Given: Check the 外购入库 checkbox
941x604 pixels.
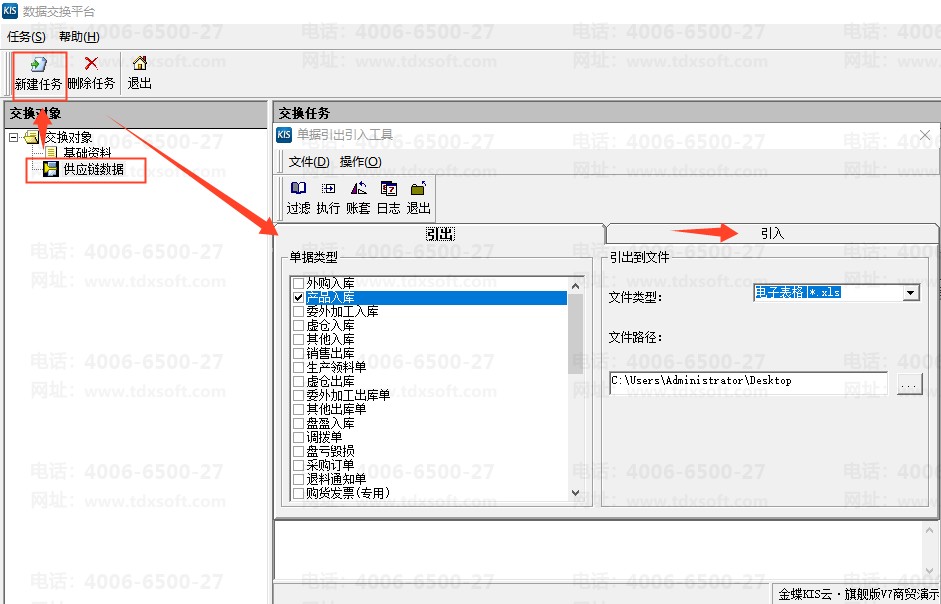Looking at the screenshot, I should click(298, 284).
